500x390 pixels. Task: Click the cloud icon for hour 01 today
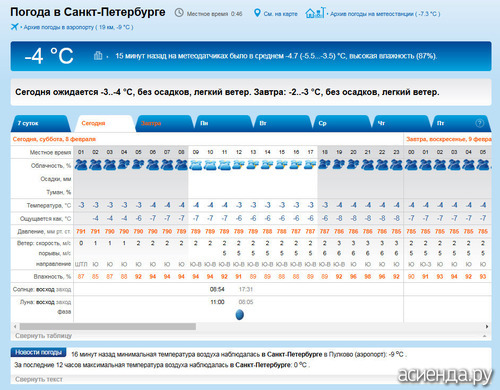click(81, 165)
